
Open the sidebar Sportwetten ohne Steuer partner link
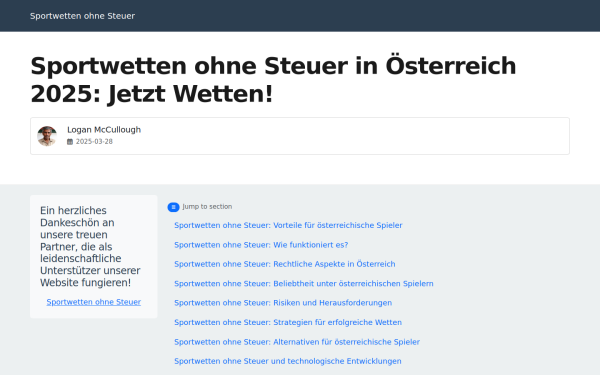(x=94, y=302)
